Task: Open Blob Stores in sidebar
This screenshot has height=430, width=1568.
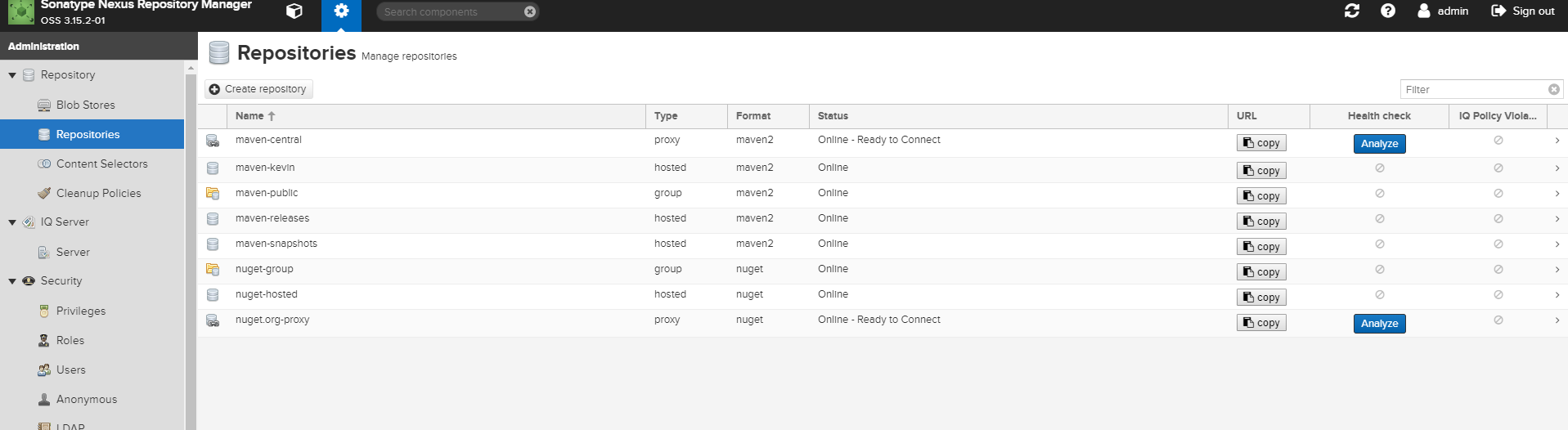Action: (86, 105)
